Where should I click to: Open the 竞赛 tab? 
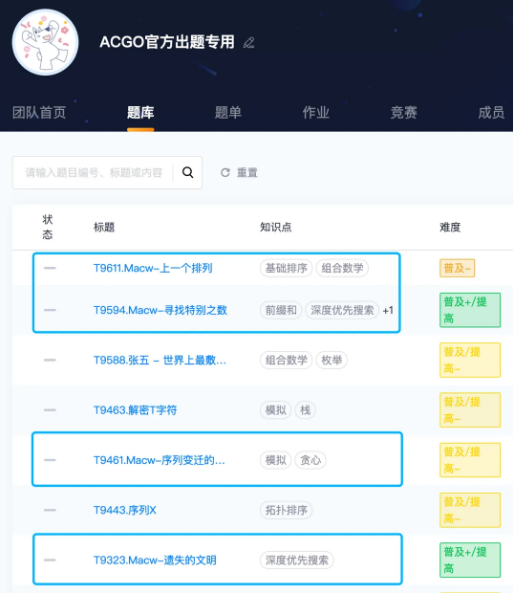[x=404, y=112]
